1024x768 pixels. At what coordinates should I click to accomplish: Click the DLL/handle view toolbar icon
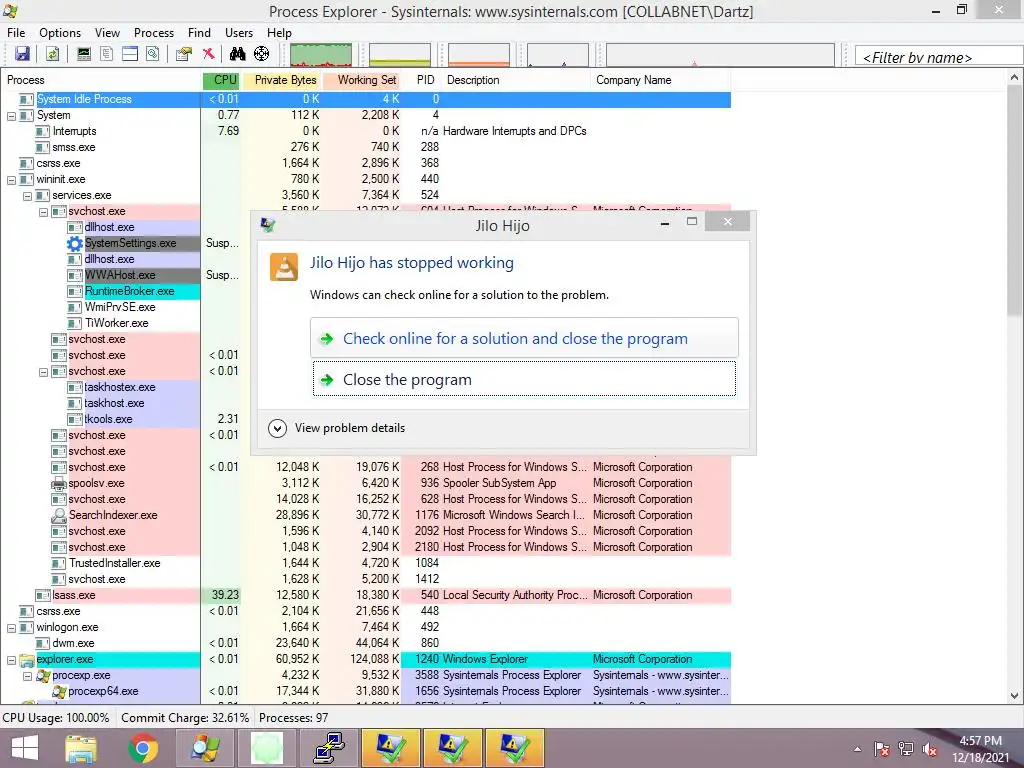pyautogui.click(x=153, y=54)
